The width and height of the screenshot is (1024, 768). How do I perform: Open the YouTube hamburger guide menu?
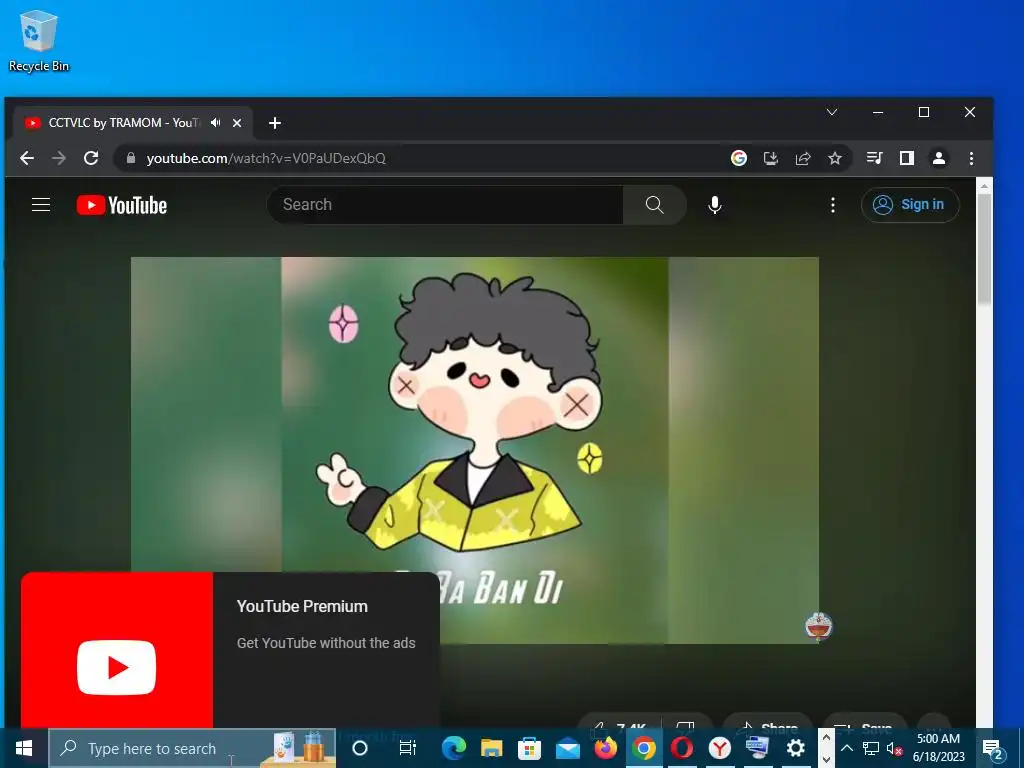click(x=41, y=205)
